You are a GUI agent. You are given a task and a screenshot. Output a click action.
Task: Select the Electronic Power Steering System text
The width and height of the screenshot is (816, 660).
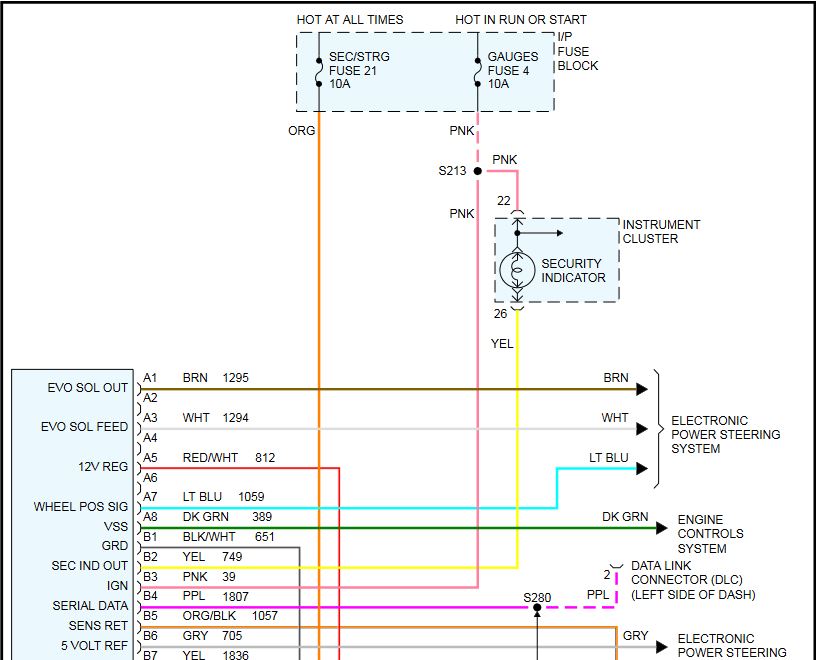click(725, 435)
